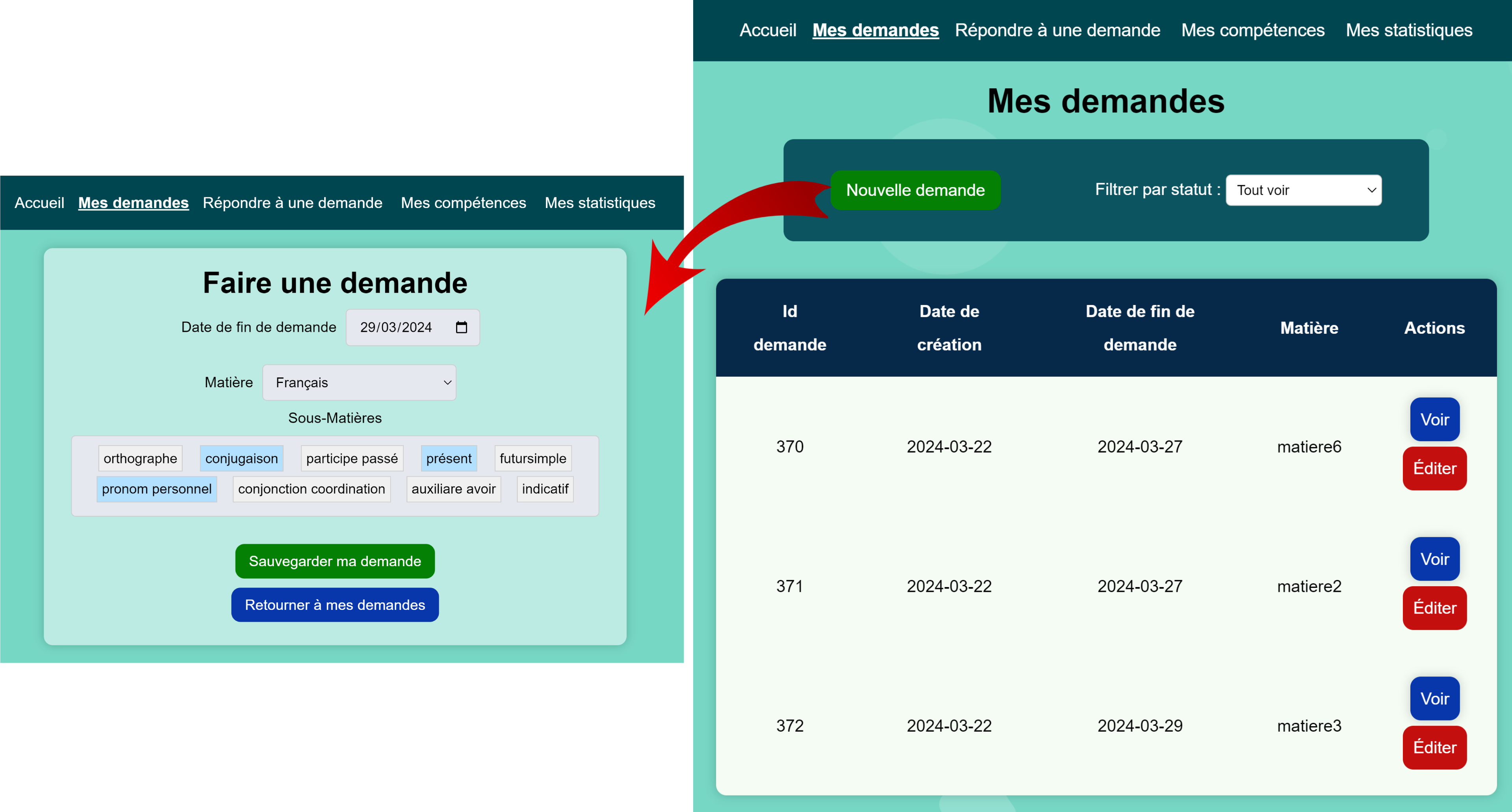The width and height of the screenshot is (1512, 812).
Task: Open Mes statistiques in the right list window
Action: click(1409, 30)
